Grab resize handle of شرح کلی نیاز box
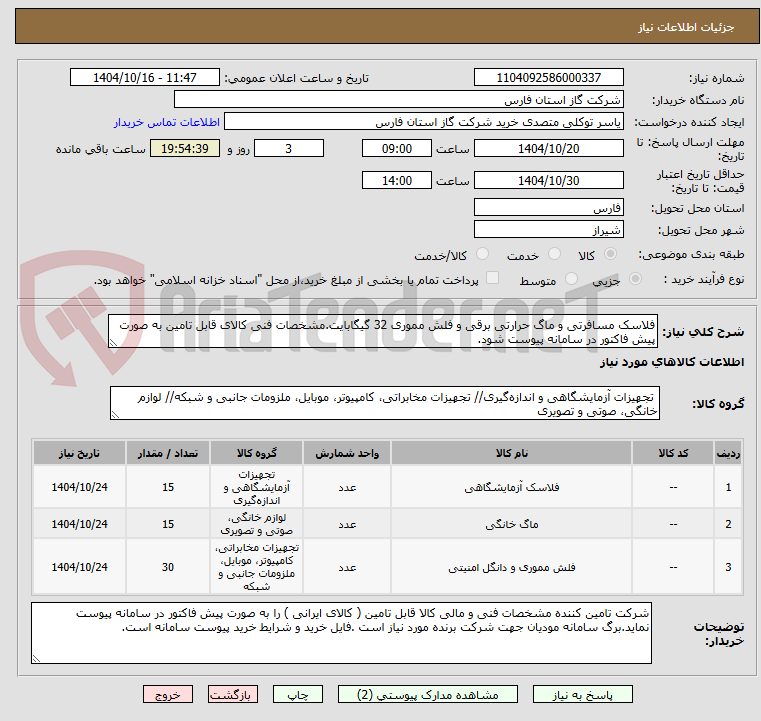 113,343
